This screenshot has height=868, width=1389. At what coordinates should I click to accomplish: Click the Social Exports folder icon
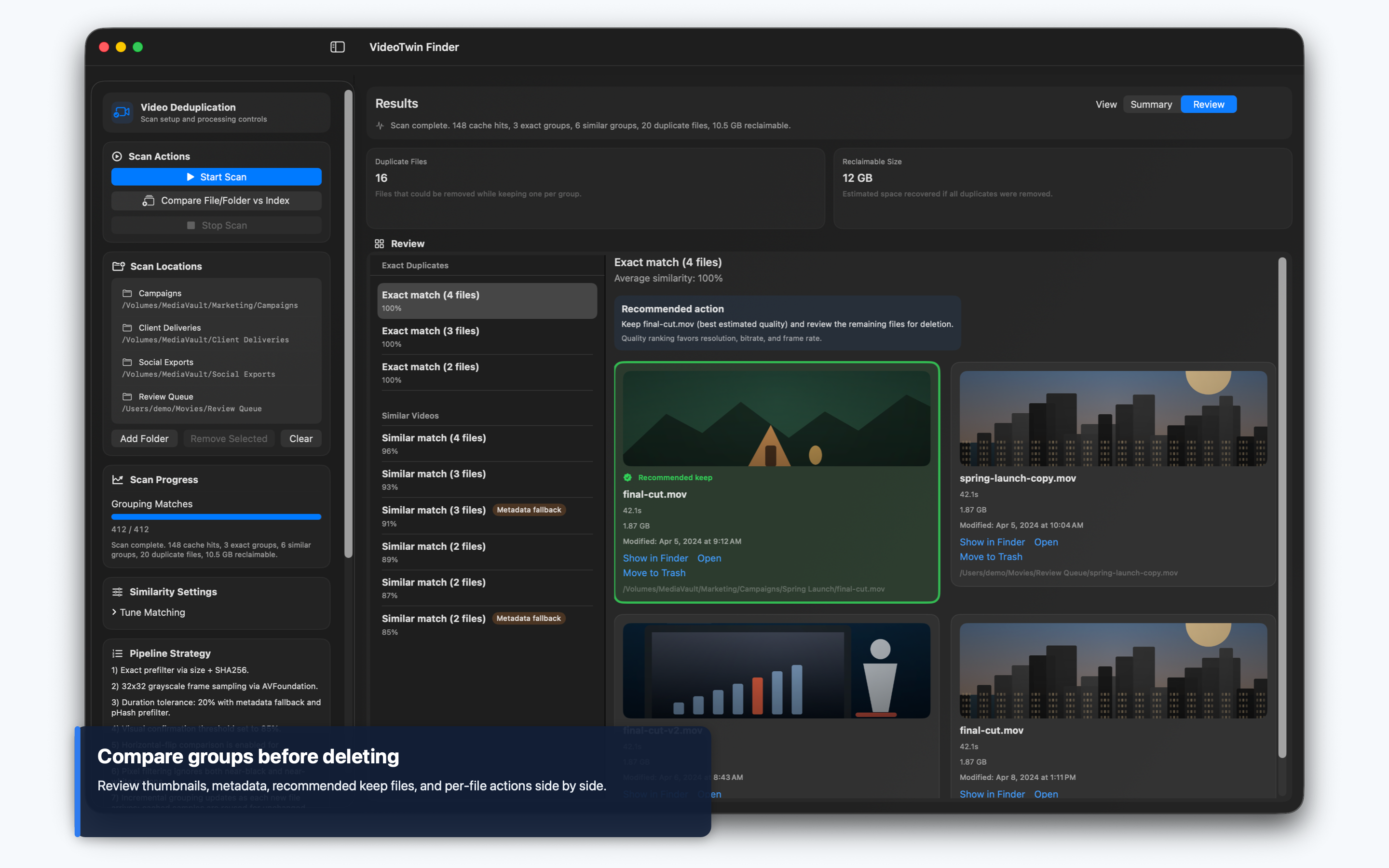pyautogui.click(x=127, y=362)
